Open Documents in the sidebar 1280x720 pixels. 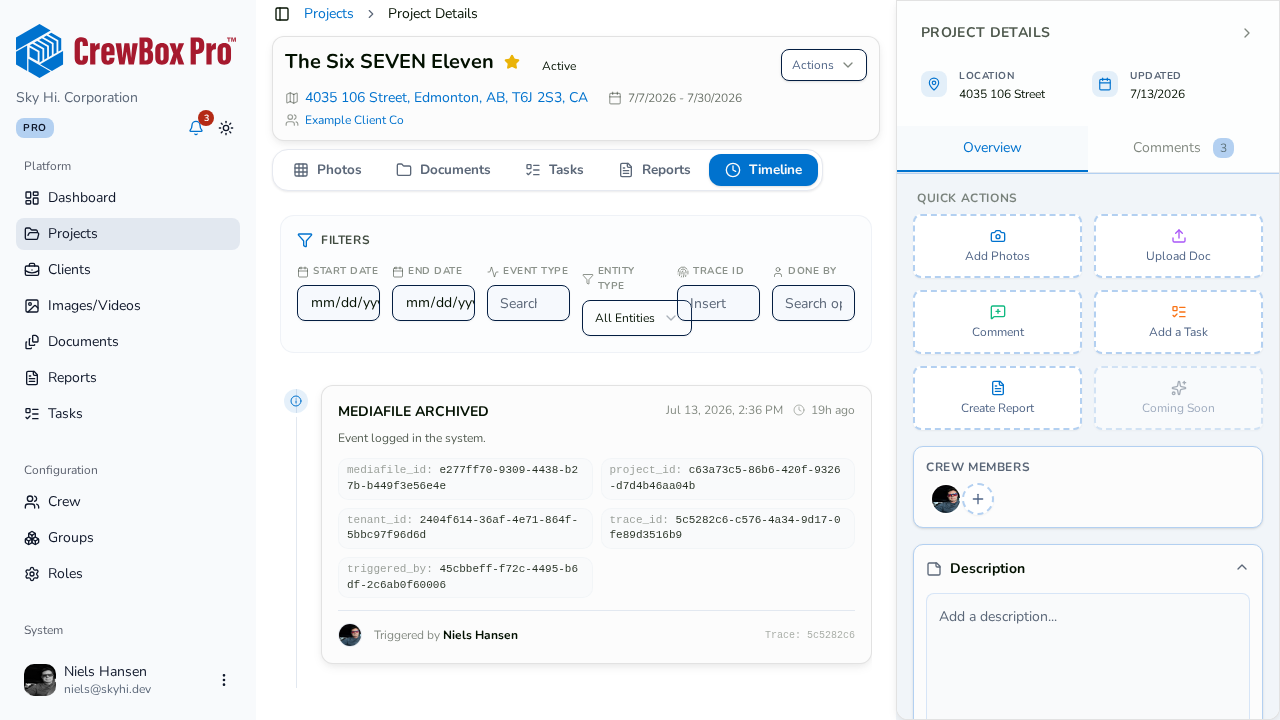tap(128, 342)
